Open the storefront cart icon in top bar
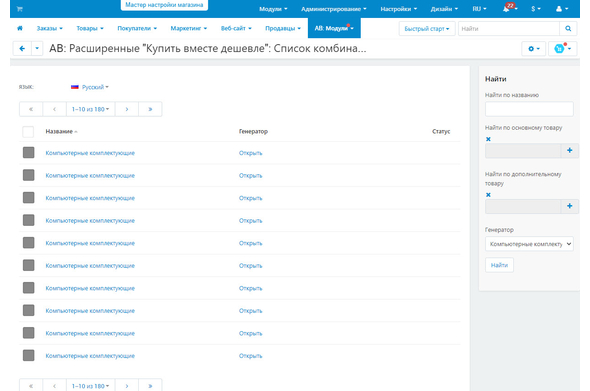This screenshot has width=590, height=391. point(20,9)
